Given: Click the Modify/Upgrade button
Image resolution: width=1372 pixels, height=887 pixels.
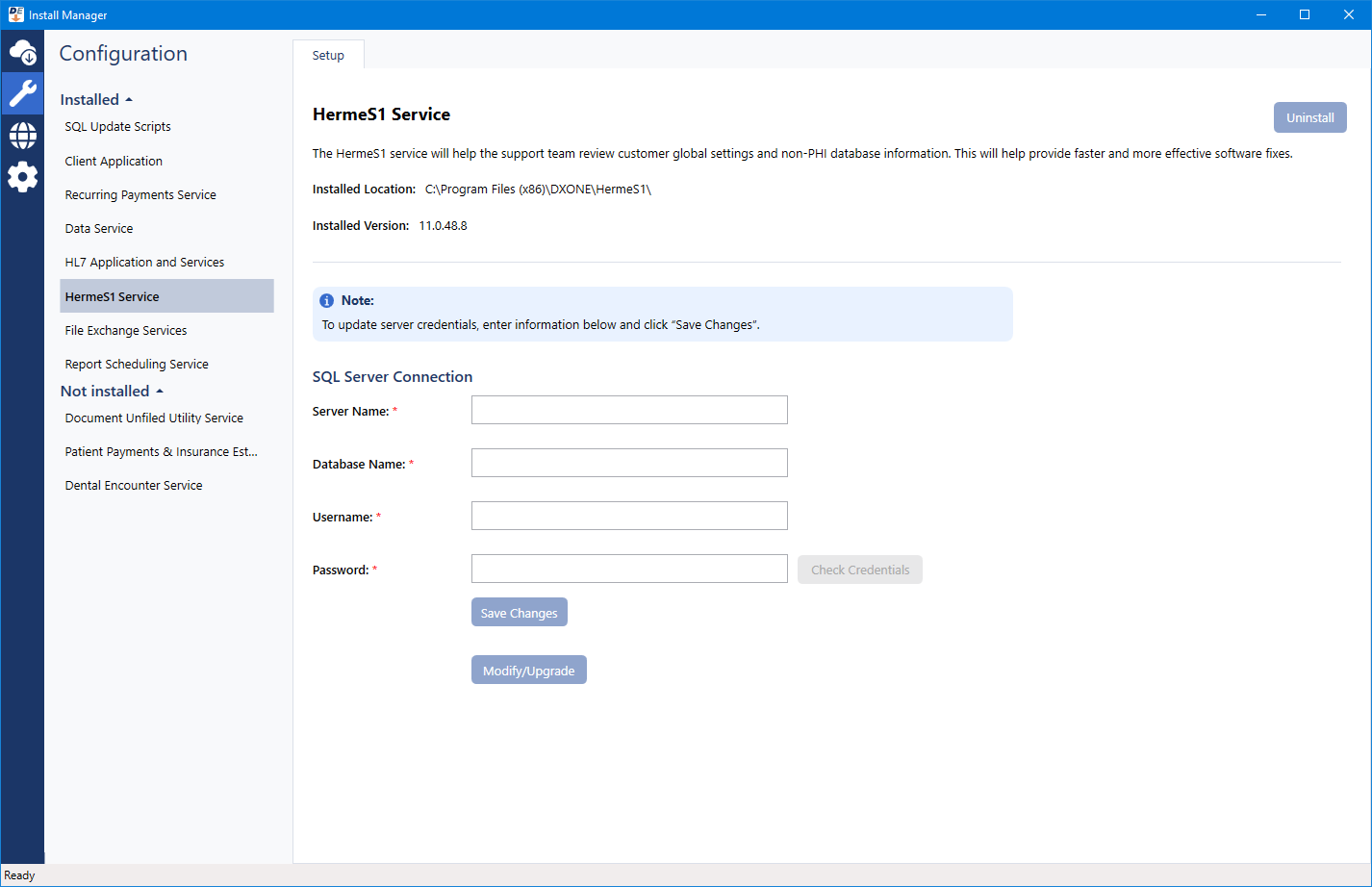Looking at the screenshot, I should [x=528, y=671].
